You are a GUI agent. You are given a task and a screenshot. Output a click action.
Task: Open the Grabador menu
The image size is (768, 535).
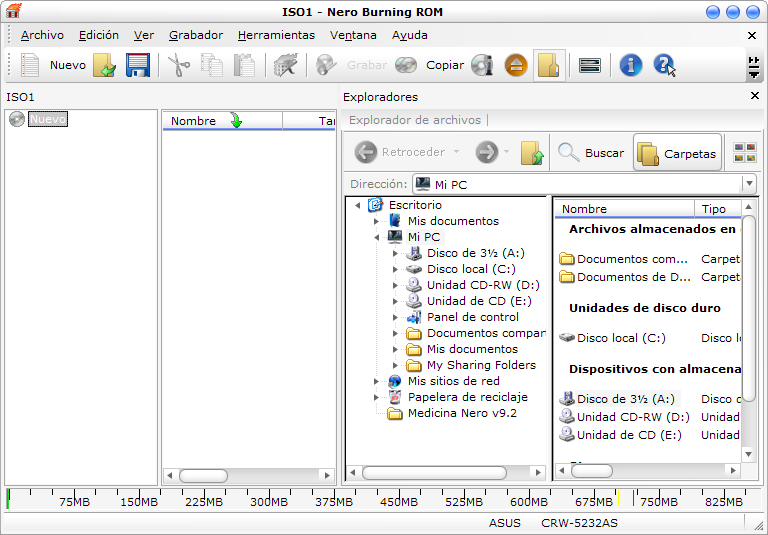pyautogui.click(x=195, y=35)
